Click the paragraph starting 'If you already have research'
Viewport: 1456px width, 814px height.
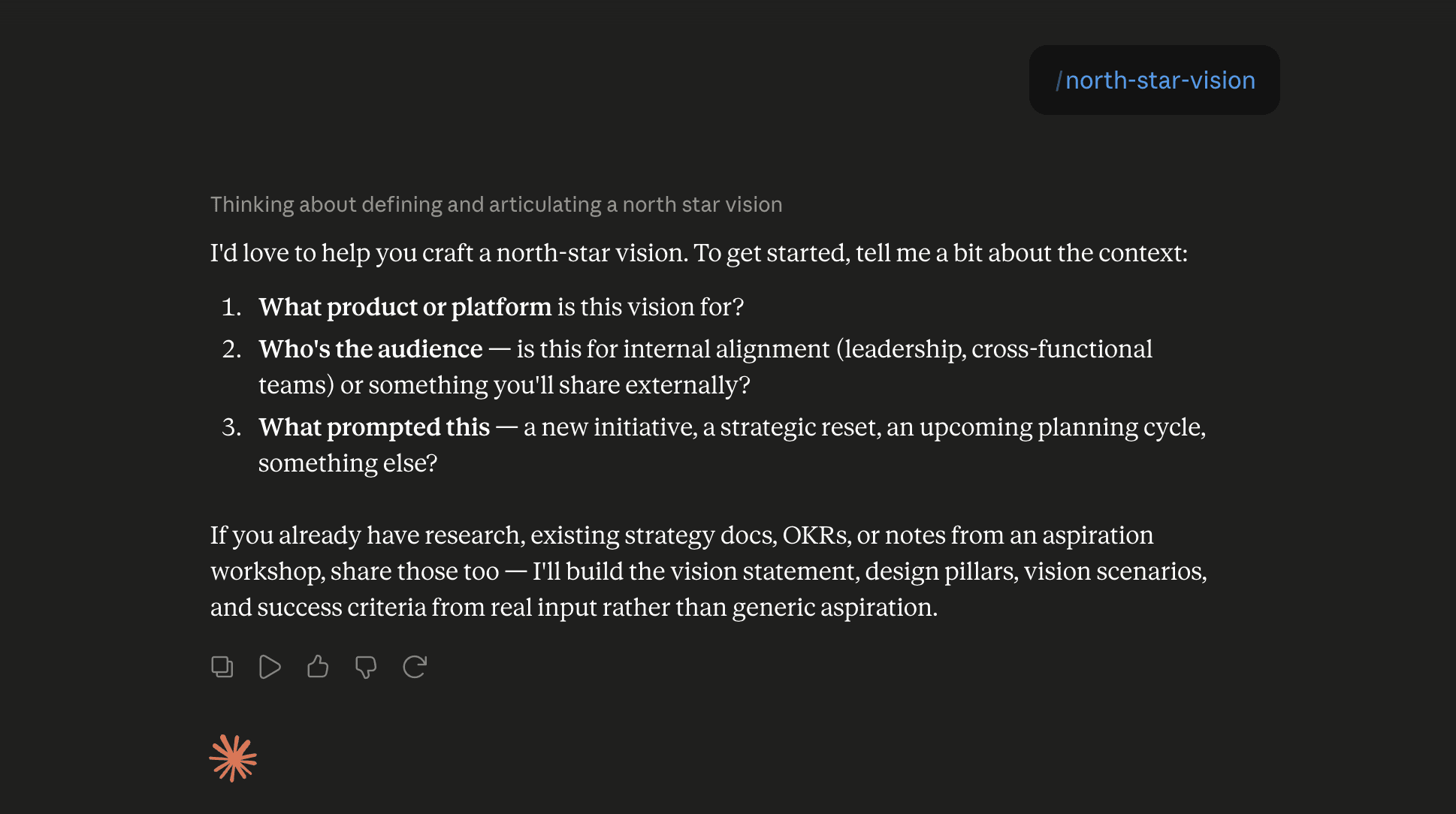tap(708, 571)
